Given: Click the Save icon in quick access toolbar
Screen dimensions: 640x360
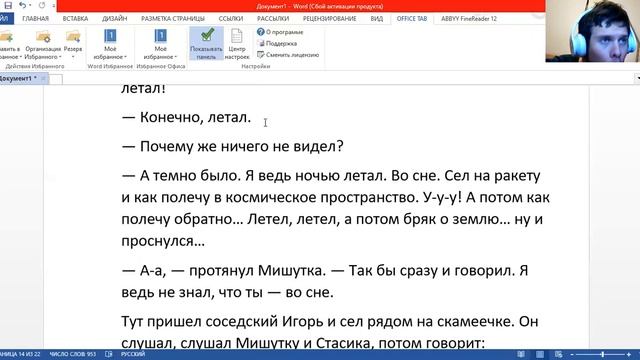Looking at the screenshot, I should click(8, 5).
